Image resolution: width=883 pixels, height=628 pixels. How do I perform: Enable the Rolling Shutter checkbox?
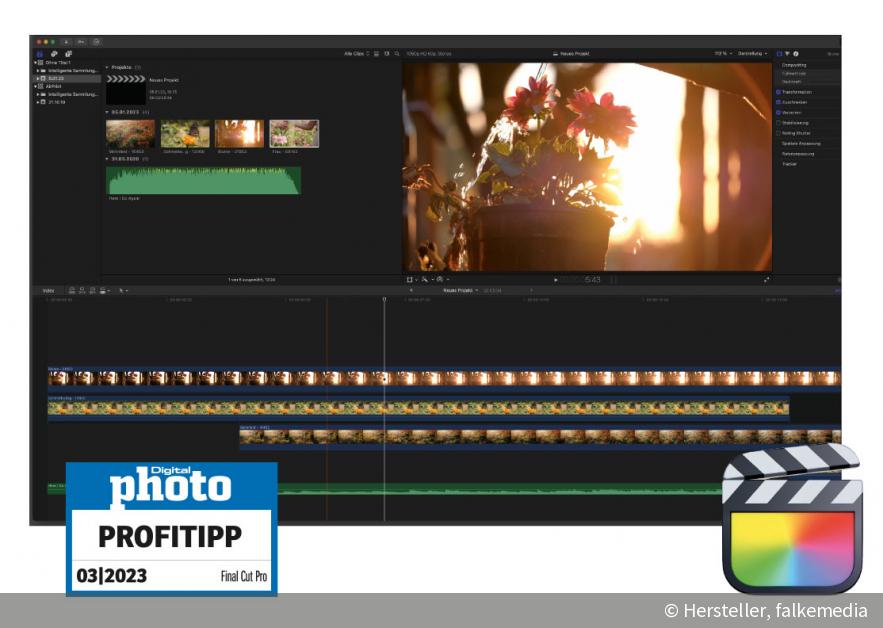pyautogui.click(x=779, y=131)
